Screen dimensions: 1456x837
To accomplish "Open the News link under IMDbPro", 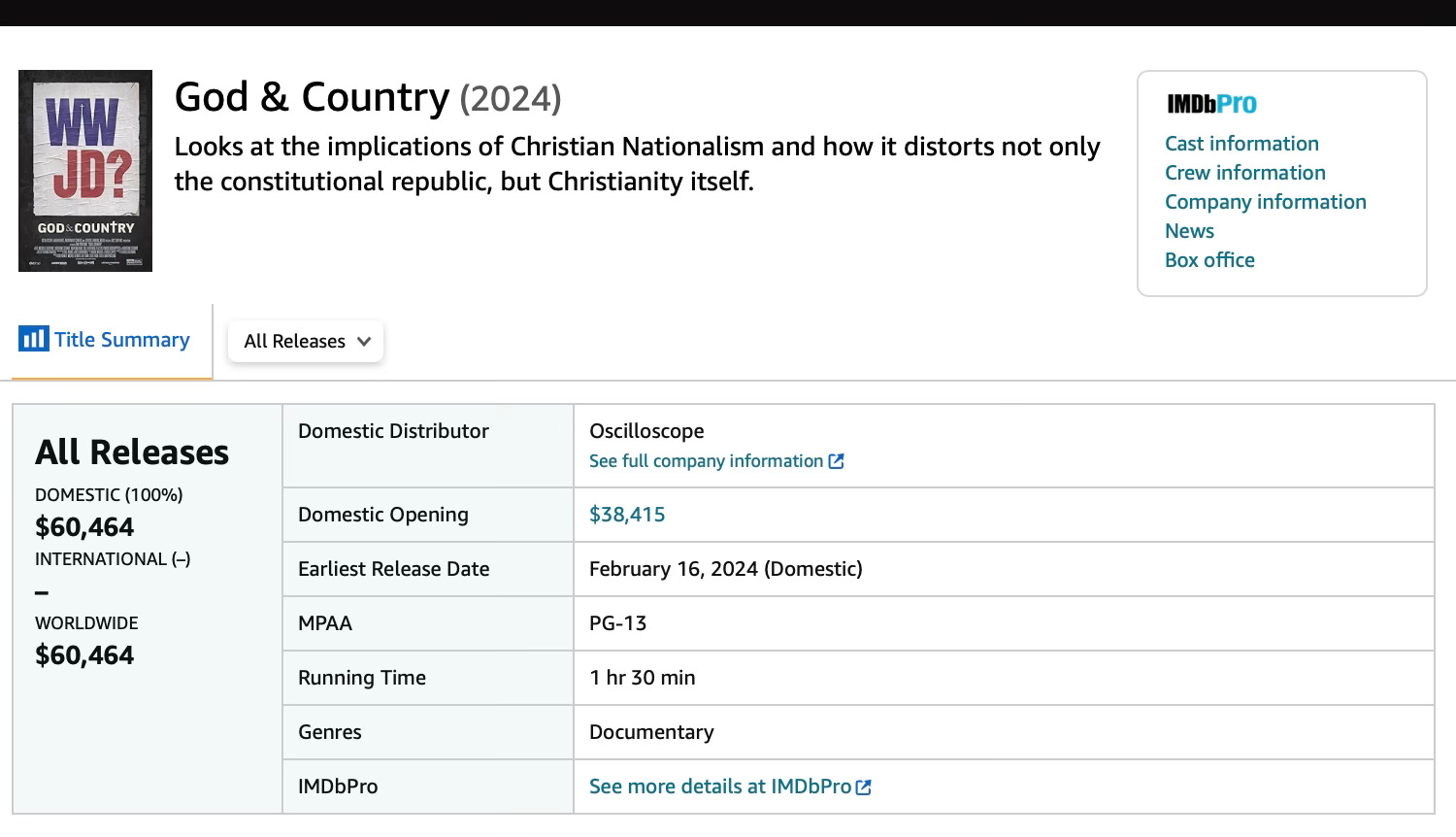I will point(1189,231).
